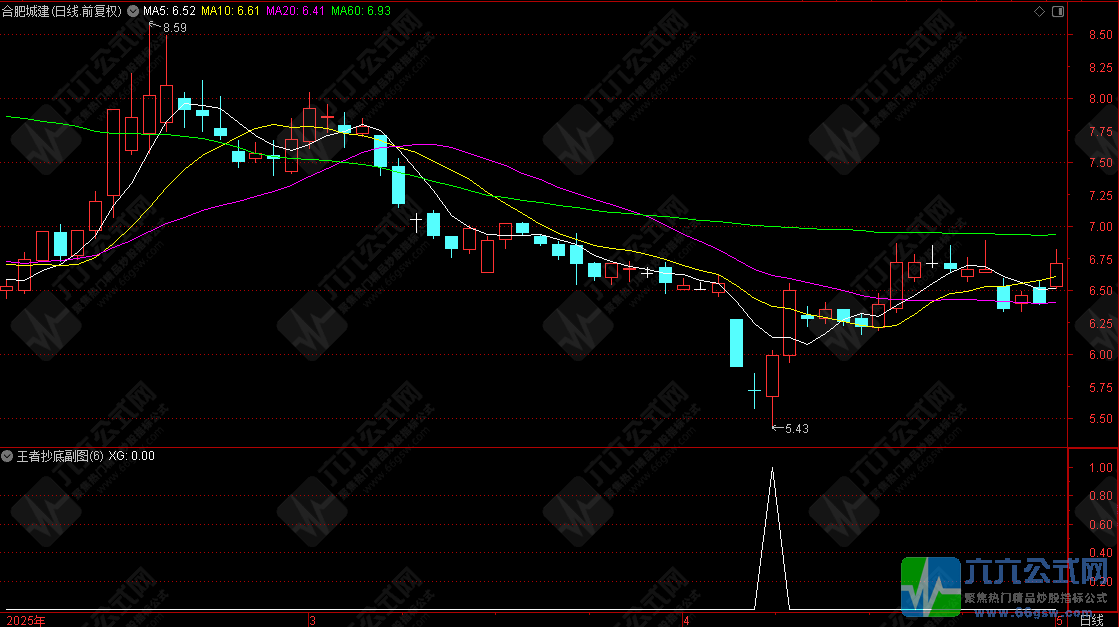This screenshot has height=627, width=1119.
Task: Select the magenta MA20 label
Action: coord(297,11)
